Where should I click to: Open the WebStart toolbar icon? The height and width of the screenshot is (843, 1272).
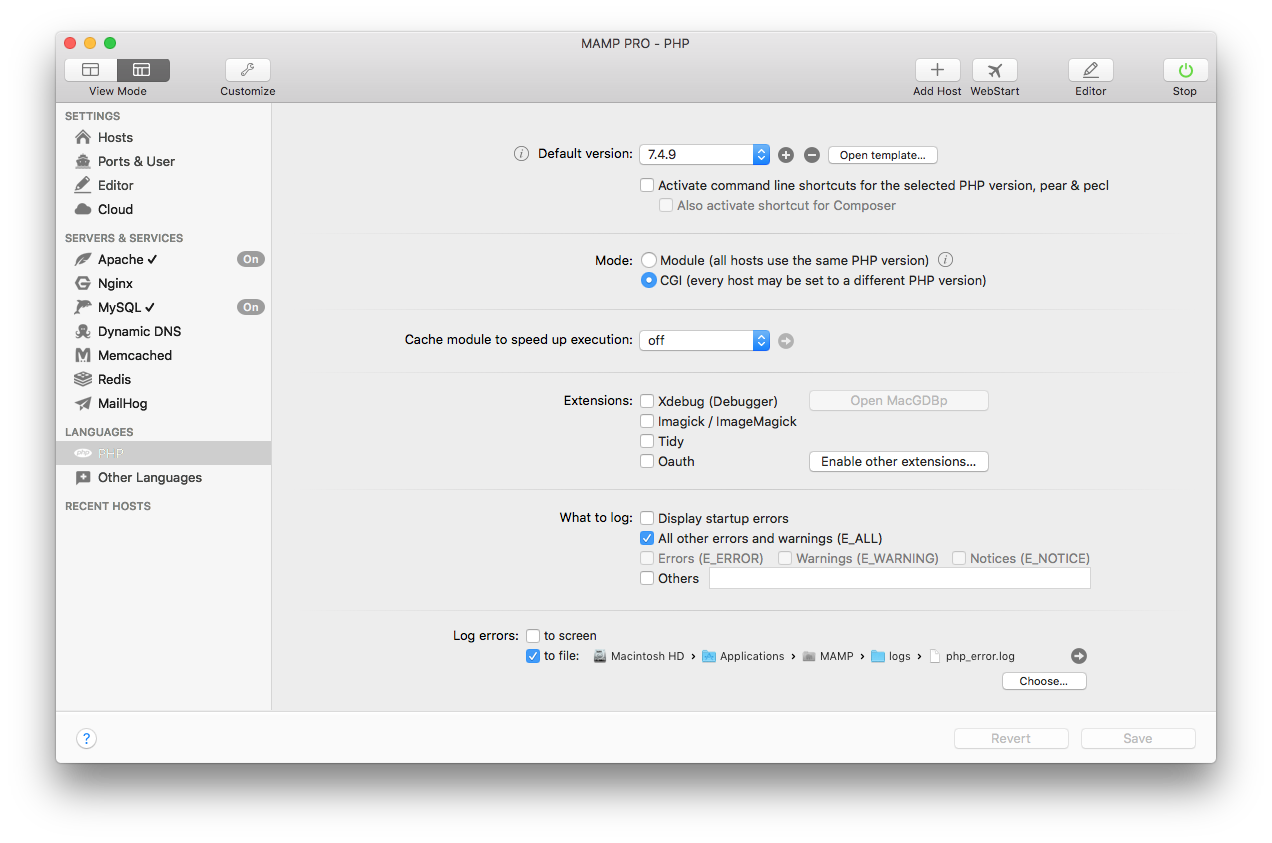(x=994, y=71)
